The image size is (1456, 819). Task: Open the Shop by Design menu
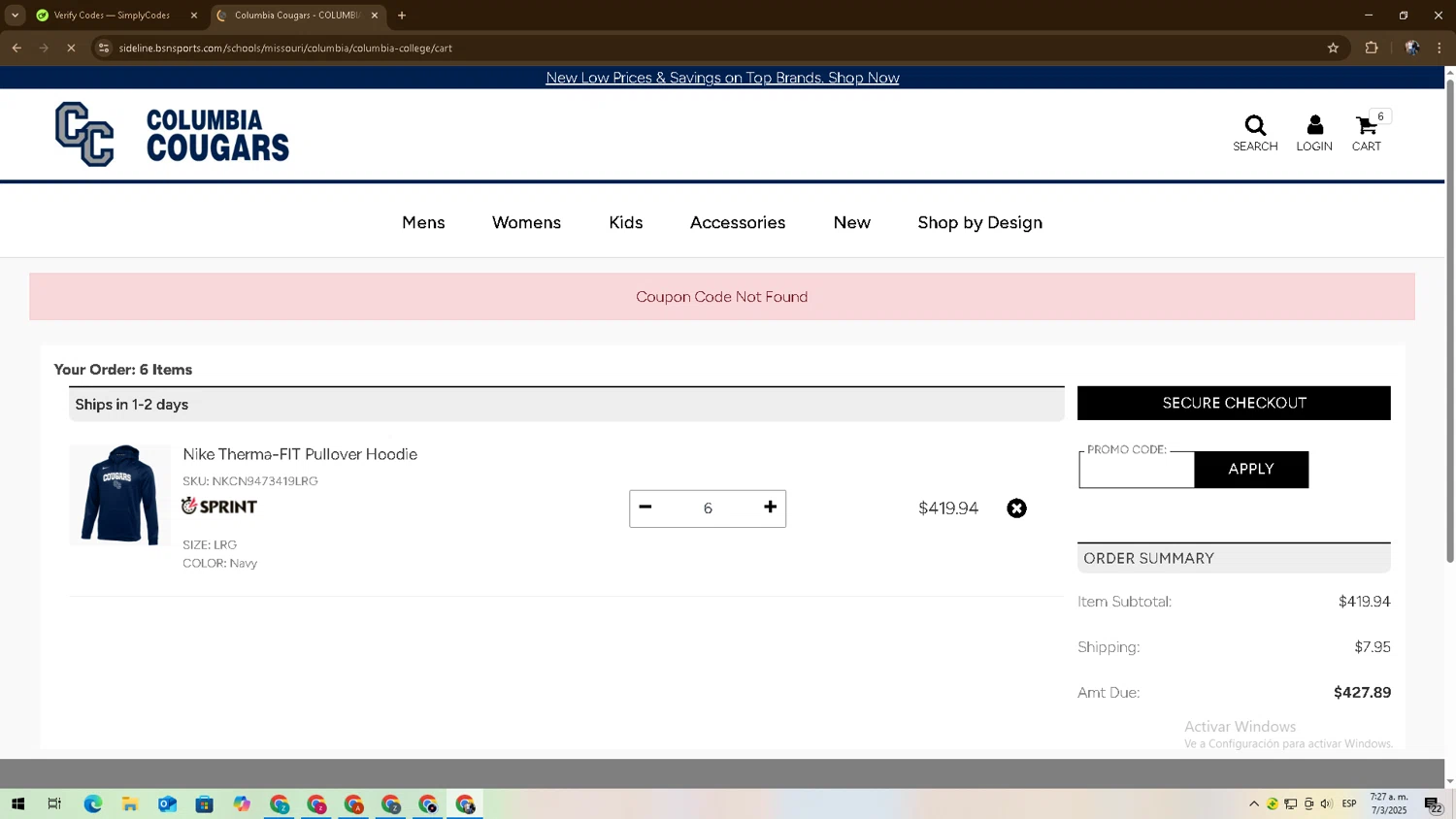(x=980, y=223)
